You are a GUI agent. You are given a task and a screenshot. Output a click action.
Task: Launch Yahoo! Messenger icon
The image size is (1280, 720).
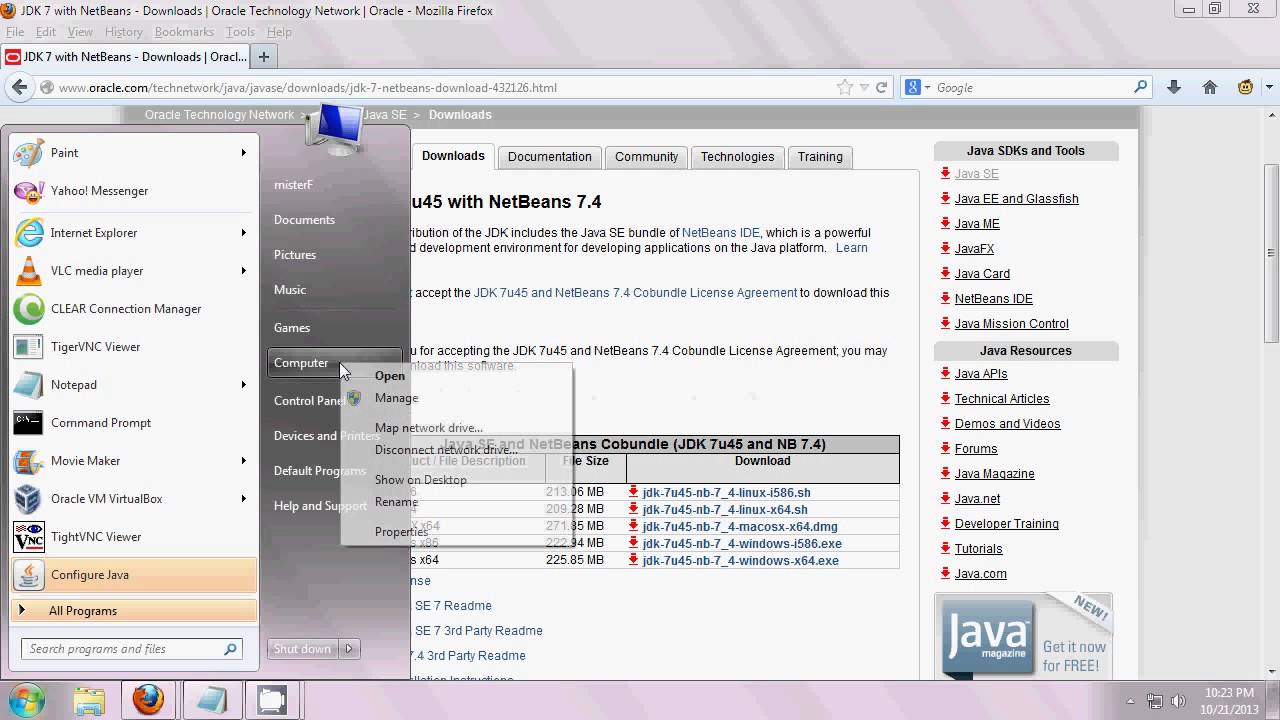coord(28,191)
